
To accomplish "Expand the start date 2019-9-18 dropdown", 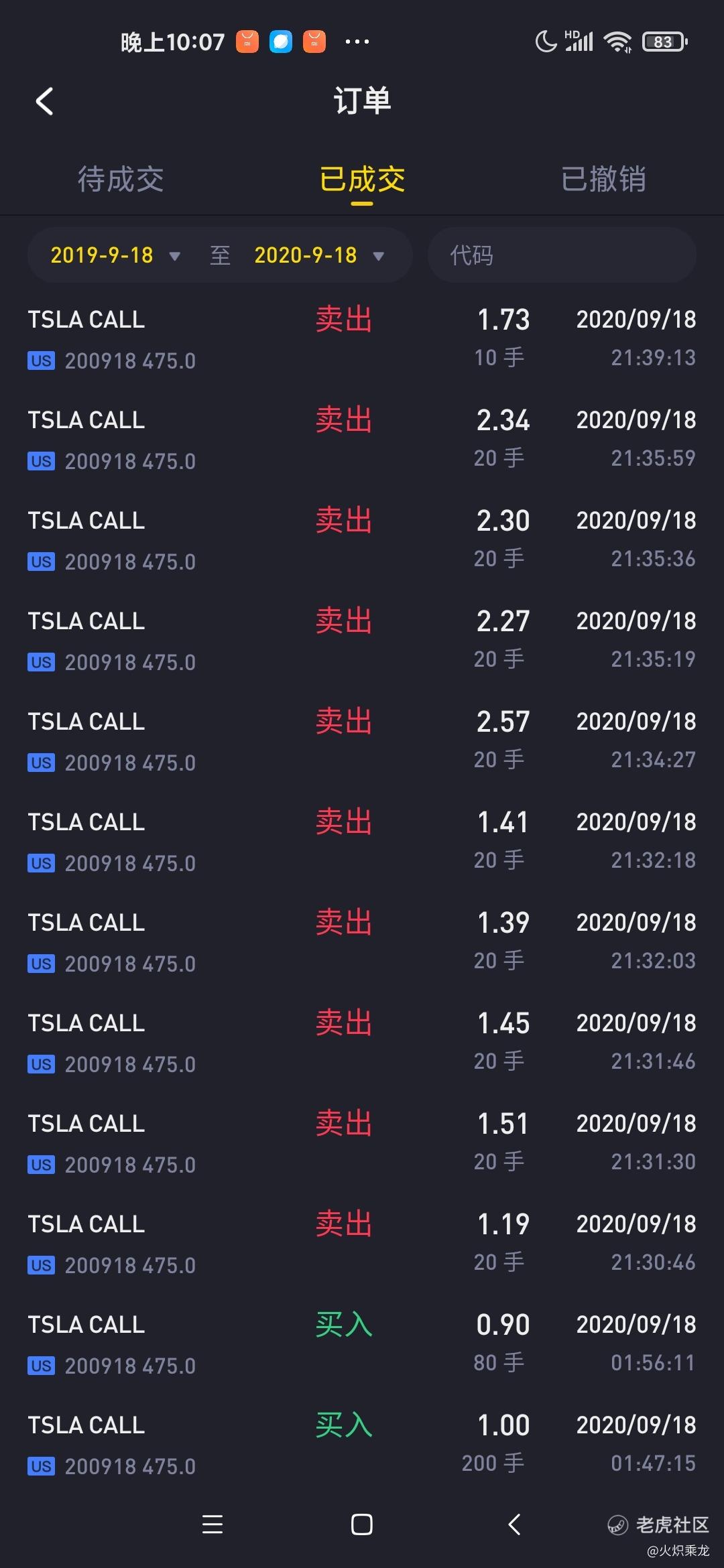I will point(115,255).
